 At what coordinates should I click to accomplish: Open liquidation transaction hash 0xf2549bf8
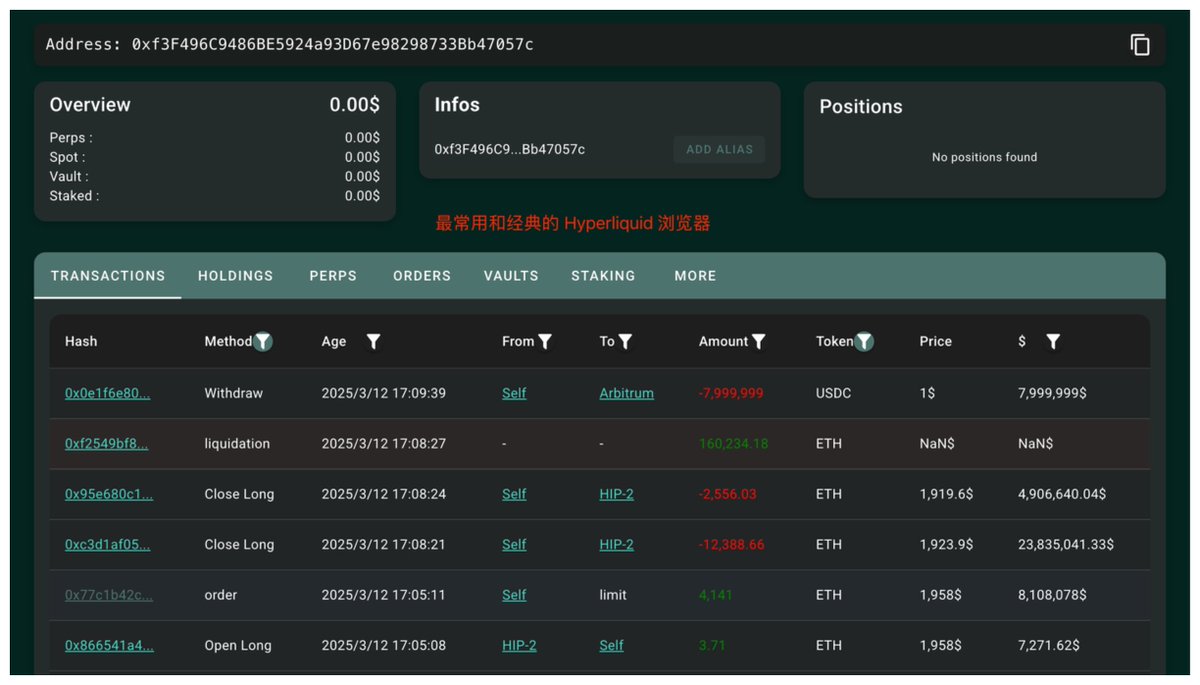point(107,444)
